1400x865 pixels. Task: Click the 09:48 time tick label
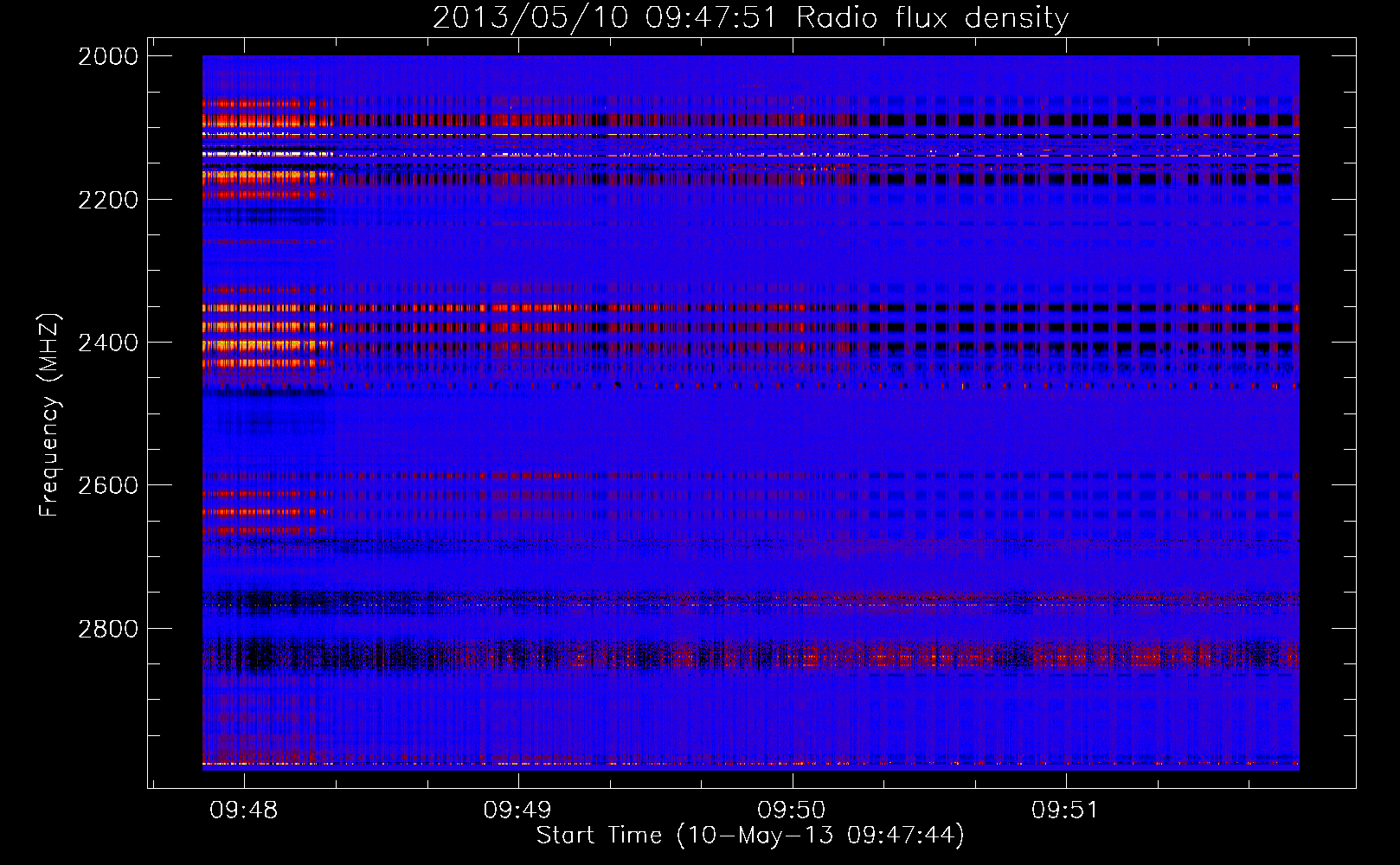pyautogui.click(x=244, y=810)
